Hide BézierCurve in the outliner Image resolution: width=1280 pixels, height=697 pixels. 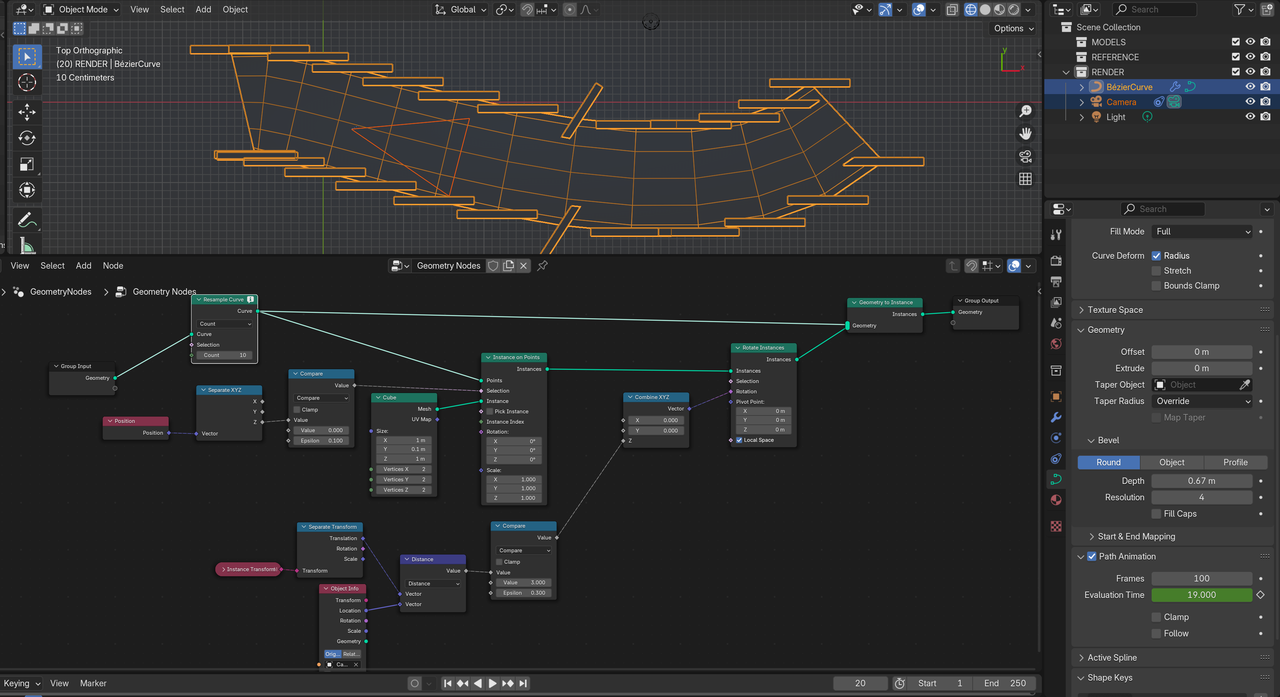tap(1249, 87)
